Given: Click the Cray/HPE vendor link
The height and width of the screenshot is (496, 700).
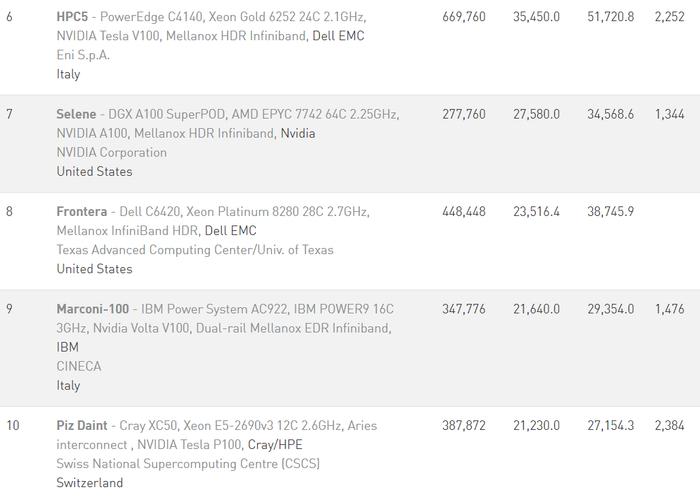Looking at the screenshot, I should 275,444.
